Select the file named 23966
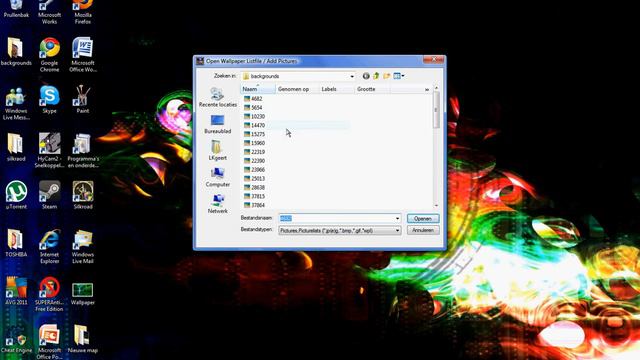640x360 pixels. tap(254, 170)
